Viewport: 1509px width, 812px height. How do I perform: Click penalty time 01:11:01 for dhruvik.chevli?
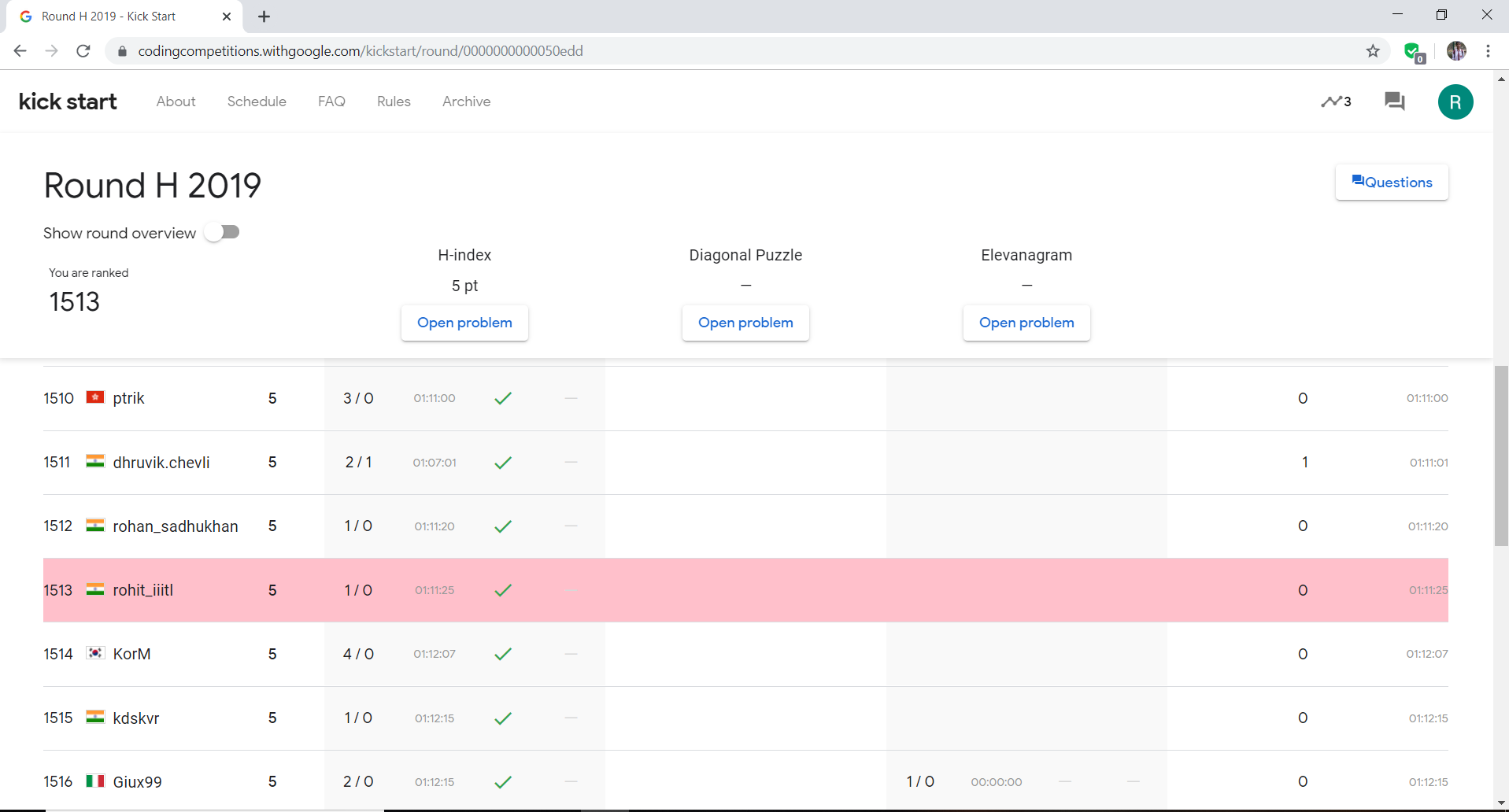click(x=1429, y=463)
